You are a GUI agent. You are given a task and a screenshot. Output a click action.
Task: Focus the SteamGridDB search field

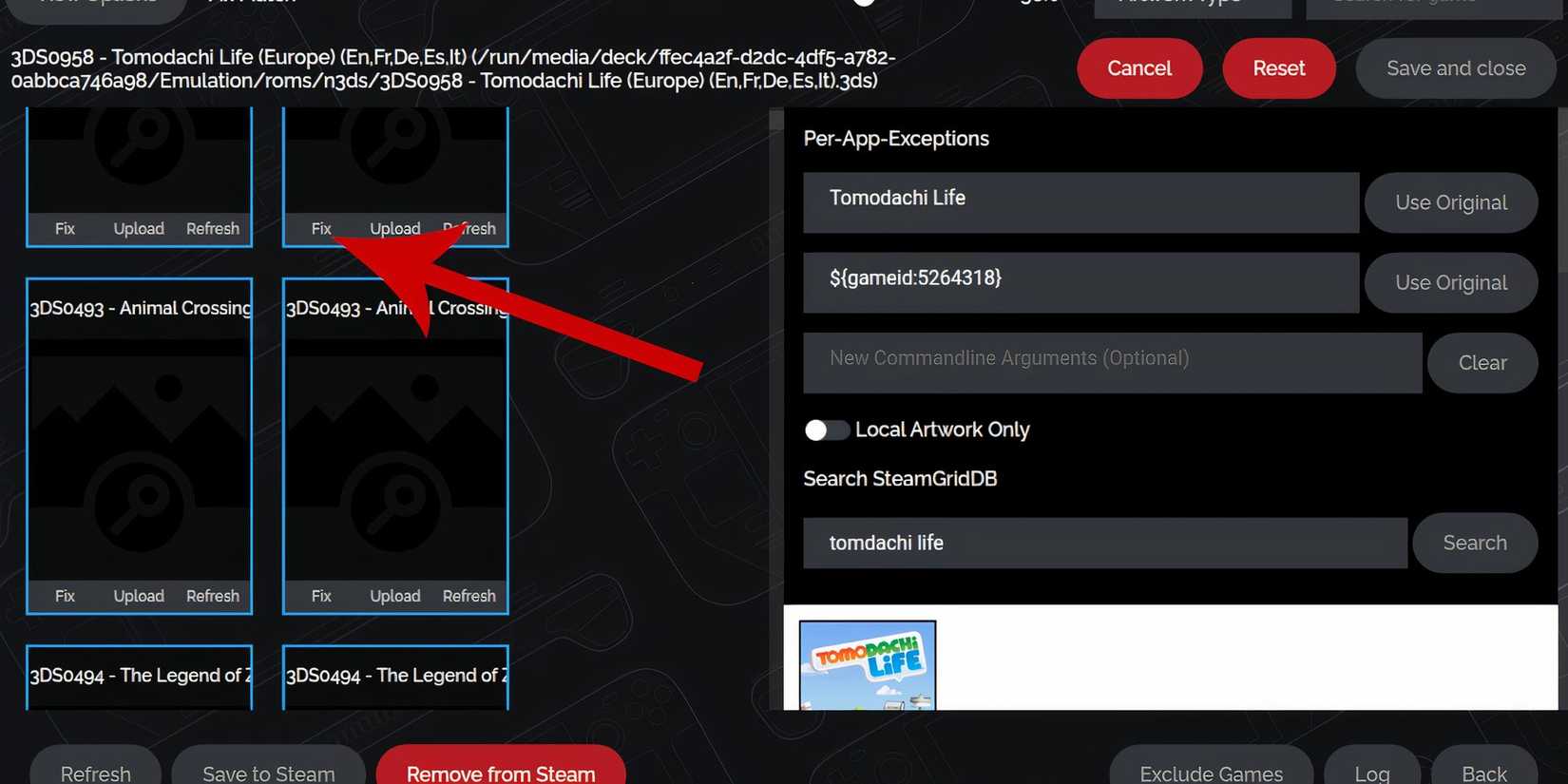tap(1105, 543)
